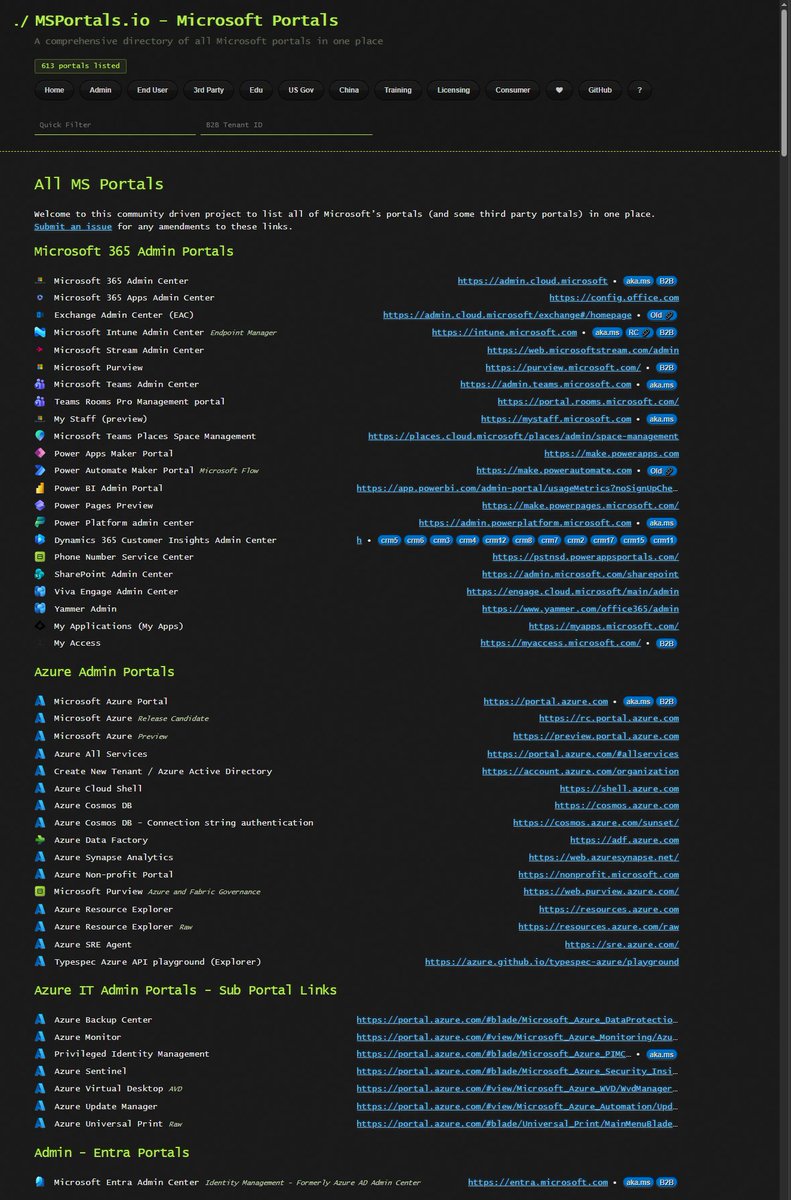
Task: Click the Teams Rooms Pro Management icon
Action: tap(40, 401)
